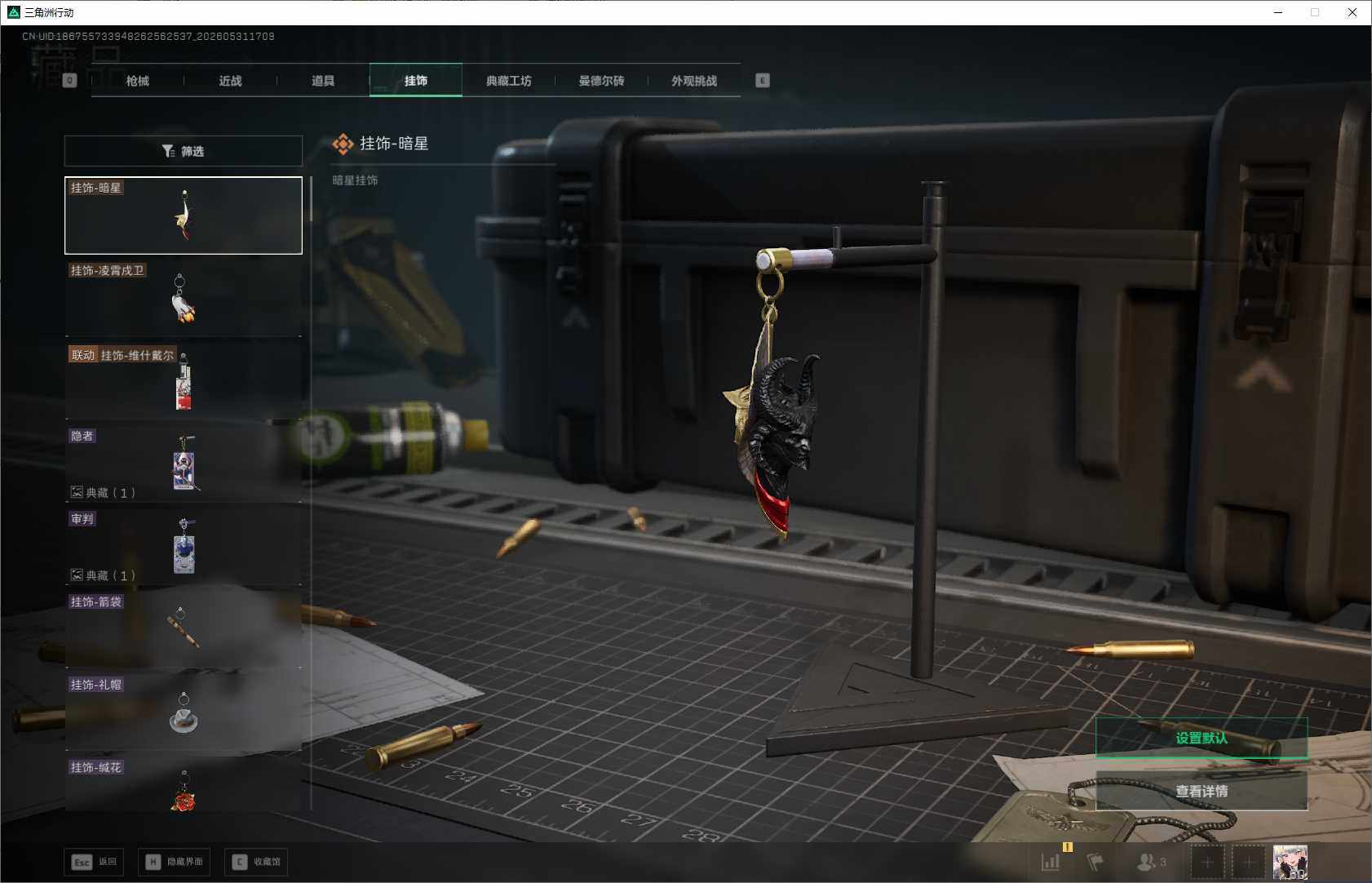The width and height of the screenshot is (1372, 883).
Task: Click the flag icon in bottom bar
Action: [1095, 861]
